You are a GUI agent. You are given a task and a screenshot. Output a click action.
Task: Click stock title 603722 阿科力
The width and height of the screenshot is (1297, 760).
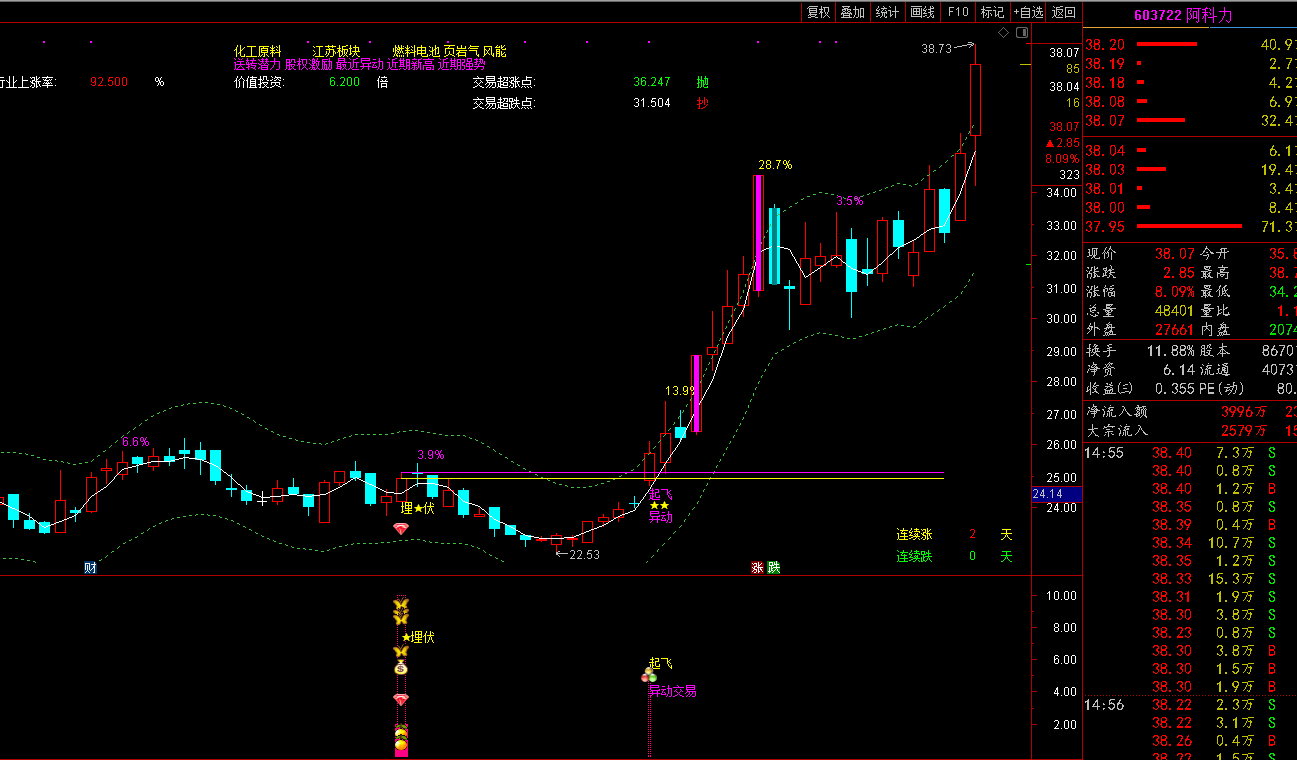point(1183,15)
